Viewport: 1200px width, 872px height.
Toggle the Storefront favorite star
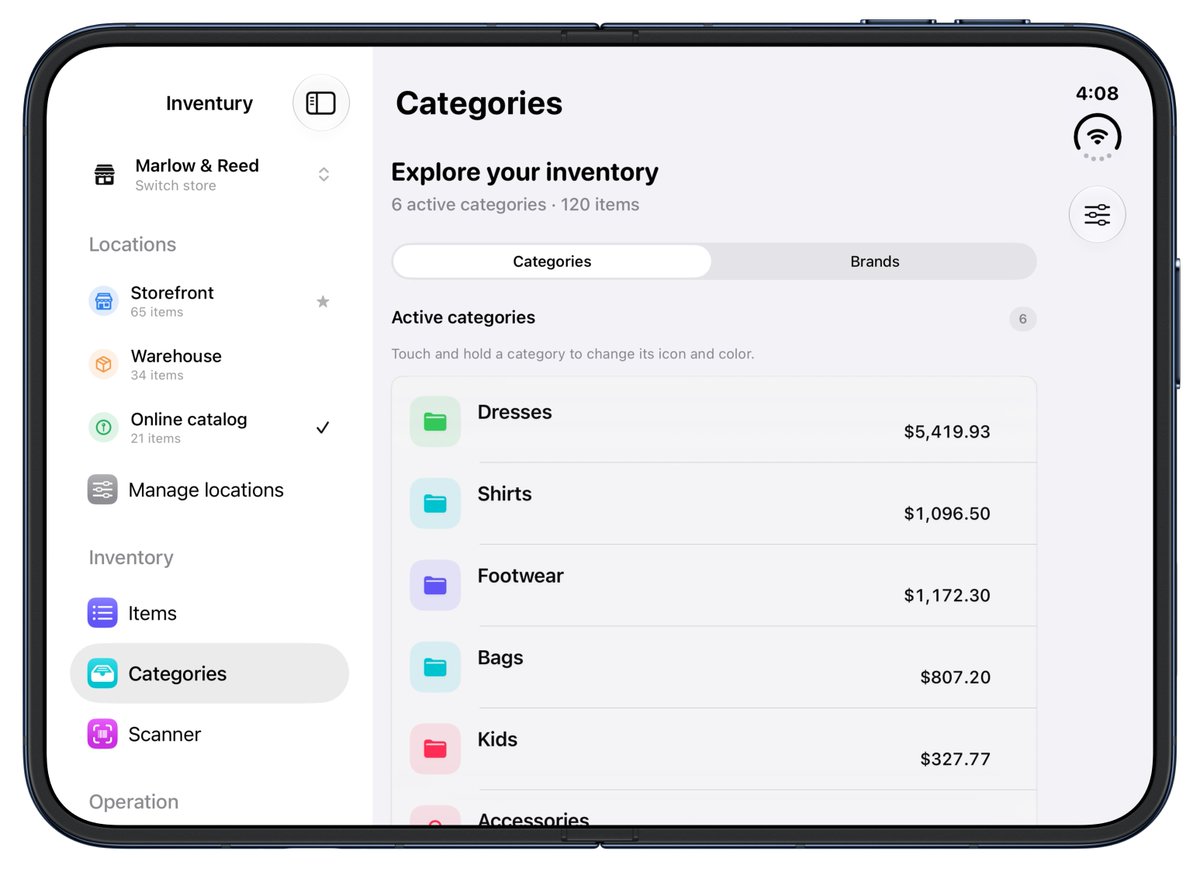click(x=323, y=301)
